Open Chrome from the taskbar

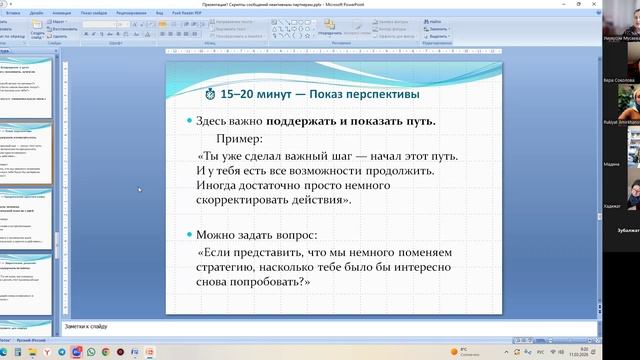click(x=106, y=352)
